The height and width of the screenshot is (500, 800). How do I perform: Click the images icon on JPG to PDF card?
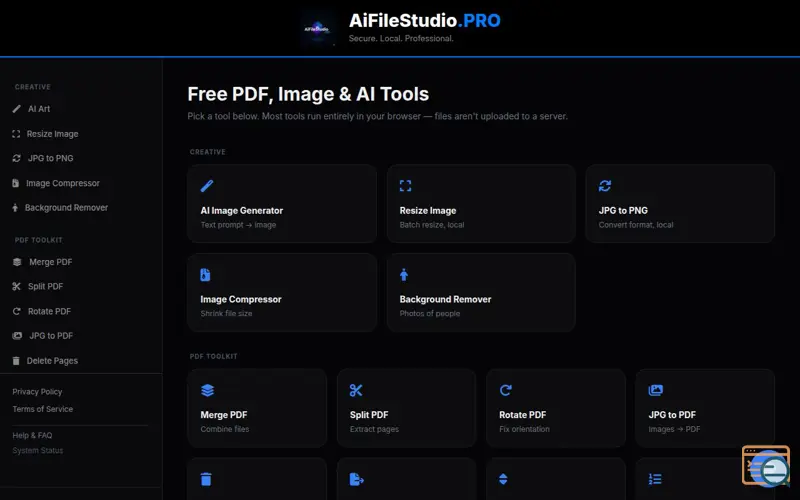click(656, 390)
